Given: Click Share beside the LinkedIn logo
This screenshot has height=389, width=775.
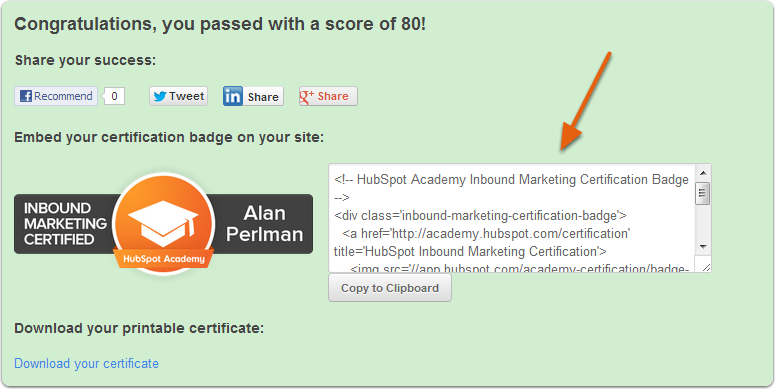Looking at the screenshot, I should click(x=263, y=96).
